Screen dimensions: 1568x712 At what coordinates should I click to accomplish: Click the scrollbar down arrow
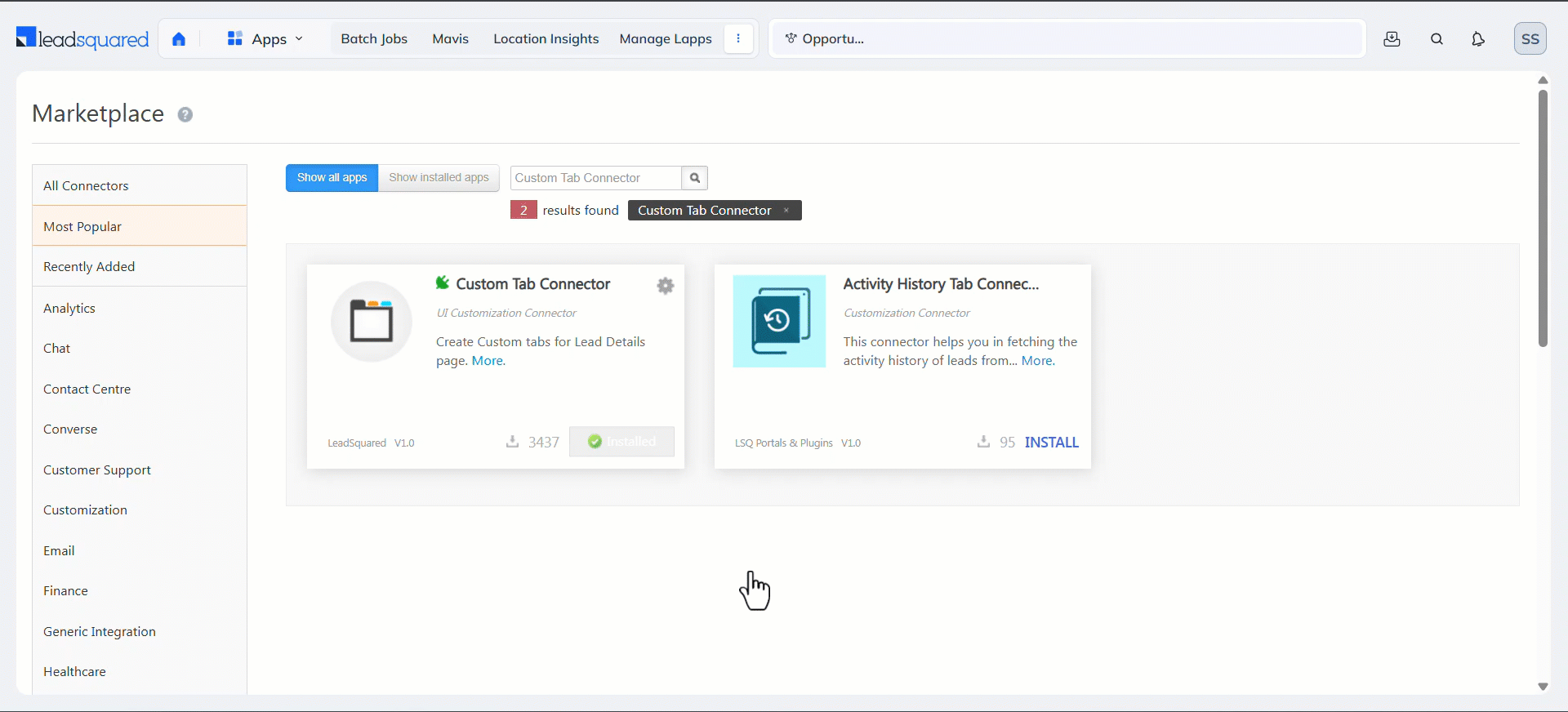click(1543, 687)
